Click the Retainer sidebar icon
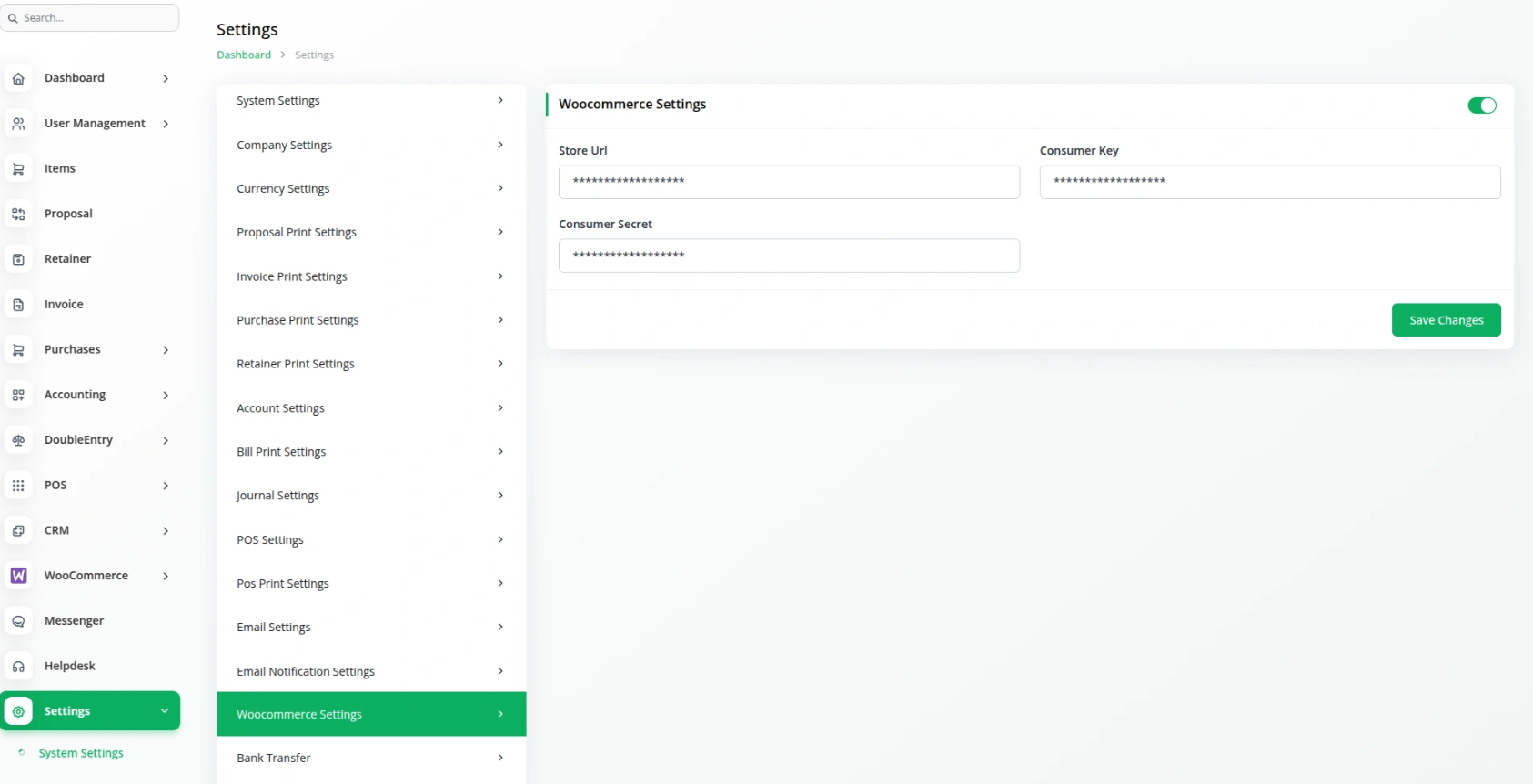The image size is (1533, 784). (x=18, y=259)
